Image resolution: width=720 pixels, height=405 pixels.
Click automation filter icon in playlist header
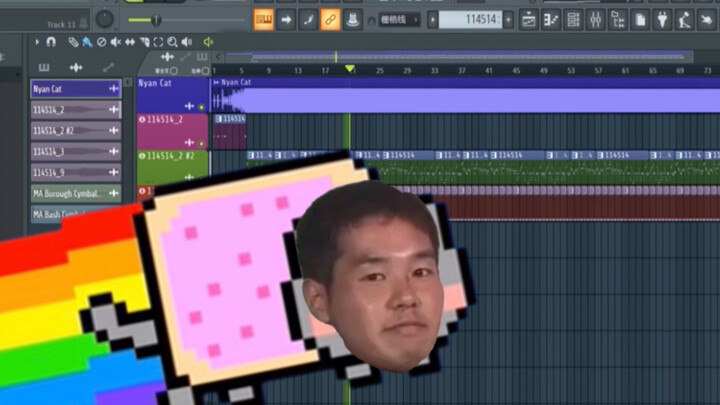(186, 56)
